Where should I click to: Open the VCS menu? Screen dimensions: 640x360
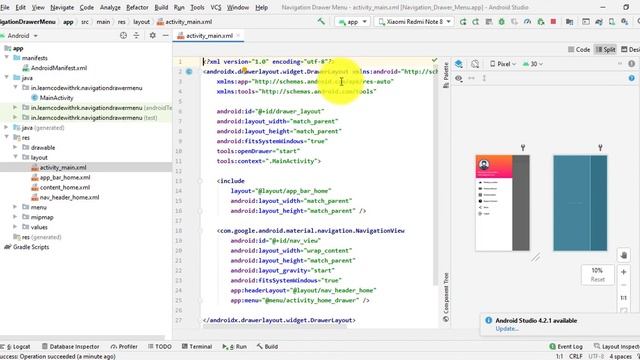pos(216,7)
